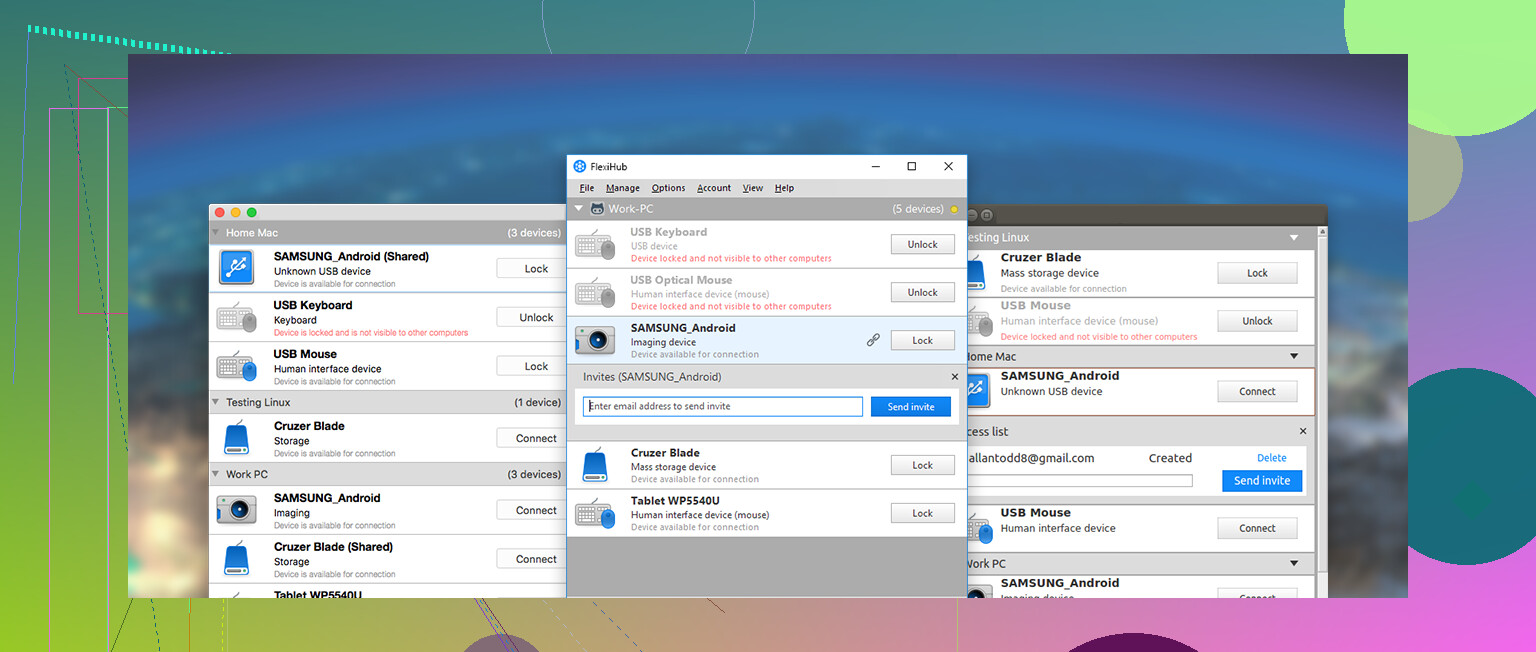Click the Send invite button in Invites panel
1536x652 pixels.
[x=910, y=407]
